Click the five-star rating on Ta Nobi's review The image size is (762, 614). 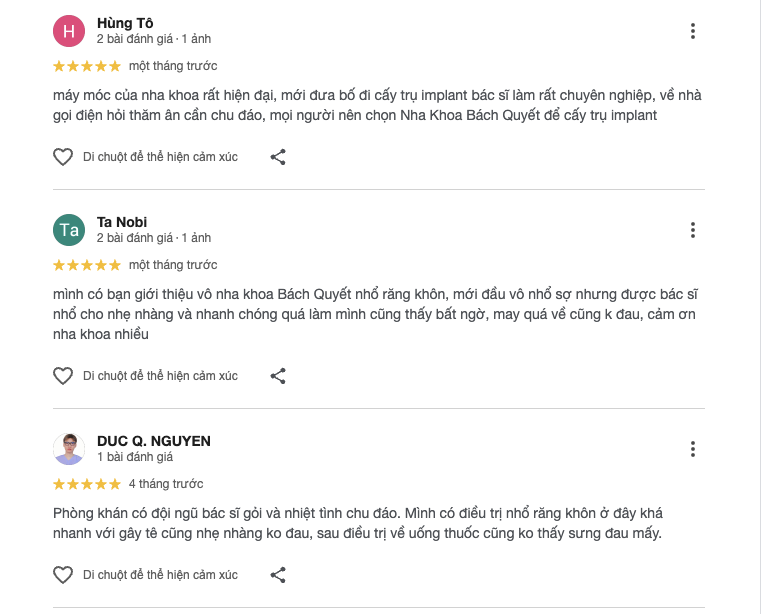coord(87,265)
